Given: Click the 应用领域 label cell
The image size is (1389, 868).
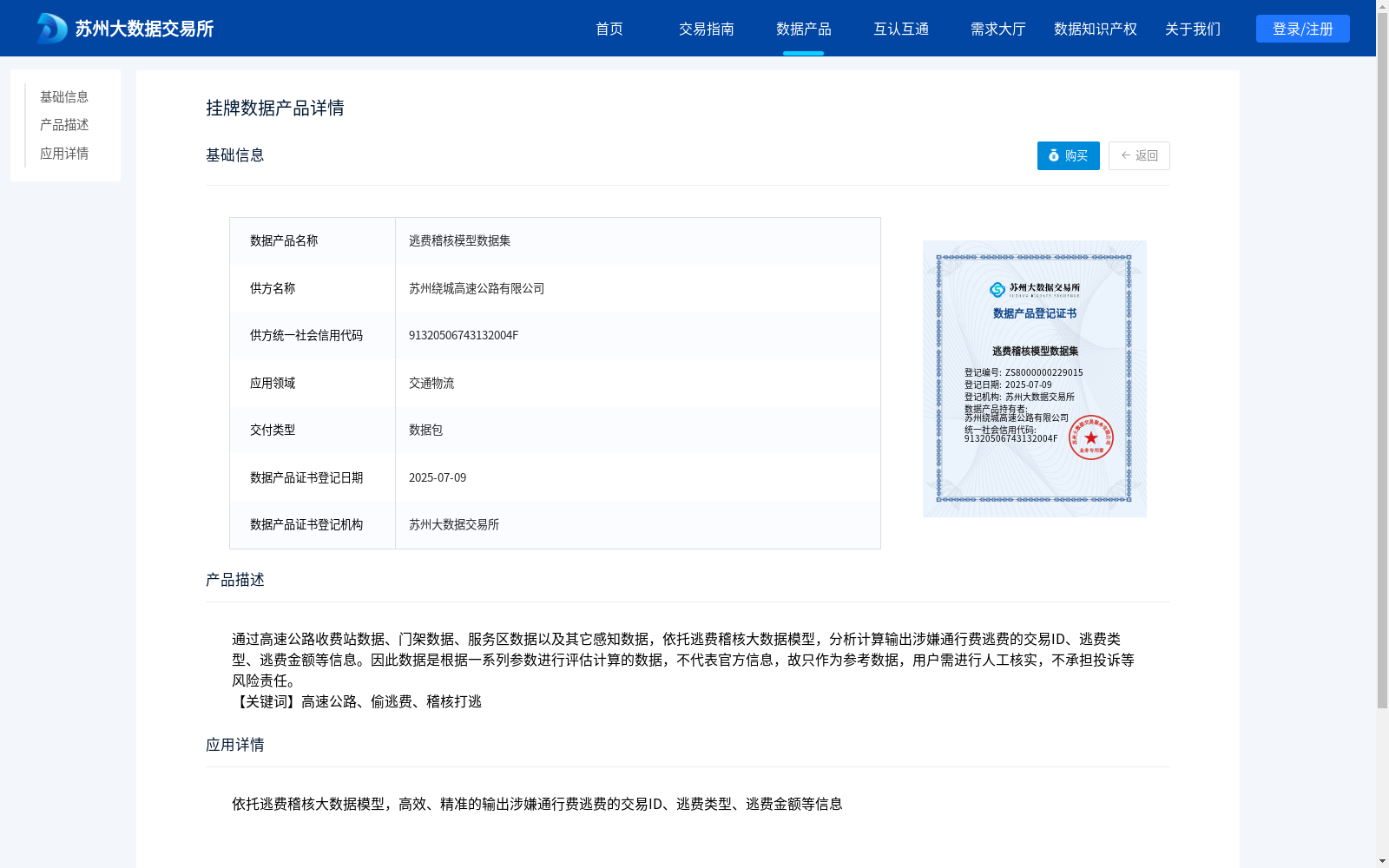Looking at the screenshot, I should pos(313,383).
